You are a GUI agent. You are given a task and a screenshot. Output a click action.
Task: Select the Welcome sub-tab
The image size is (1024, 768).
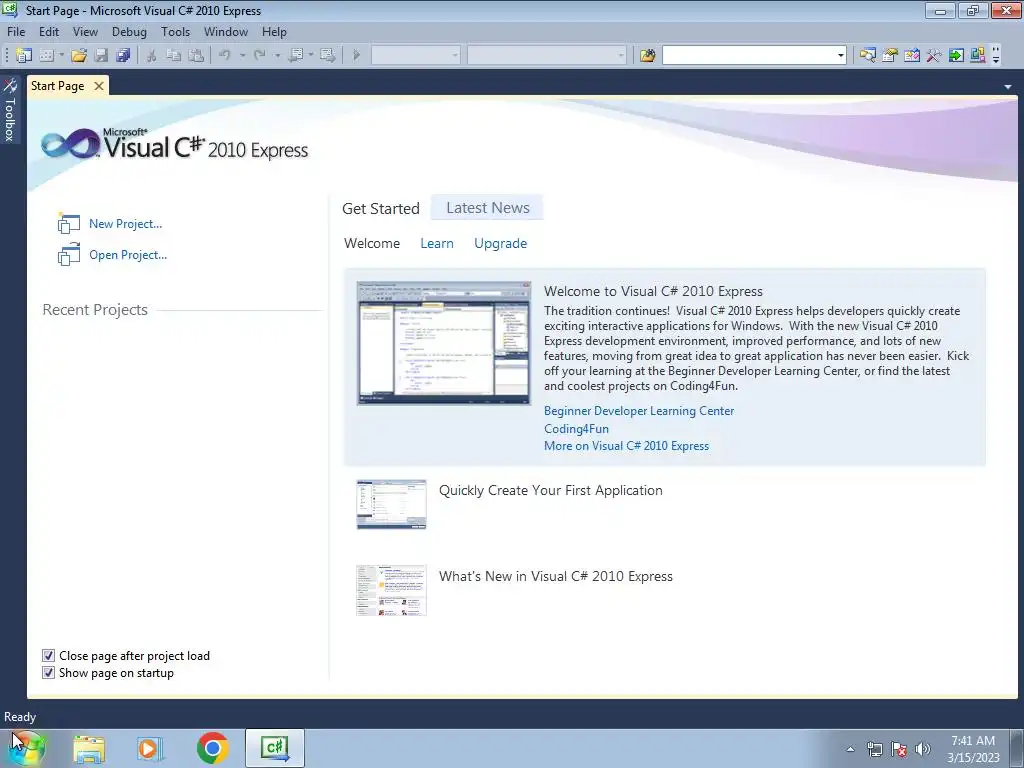pyautogui.click(x=372, y=243)
